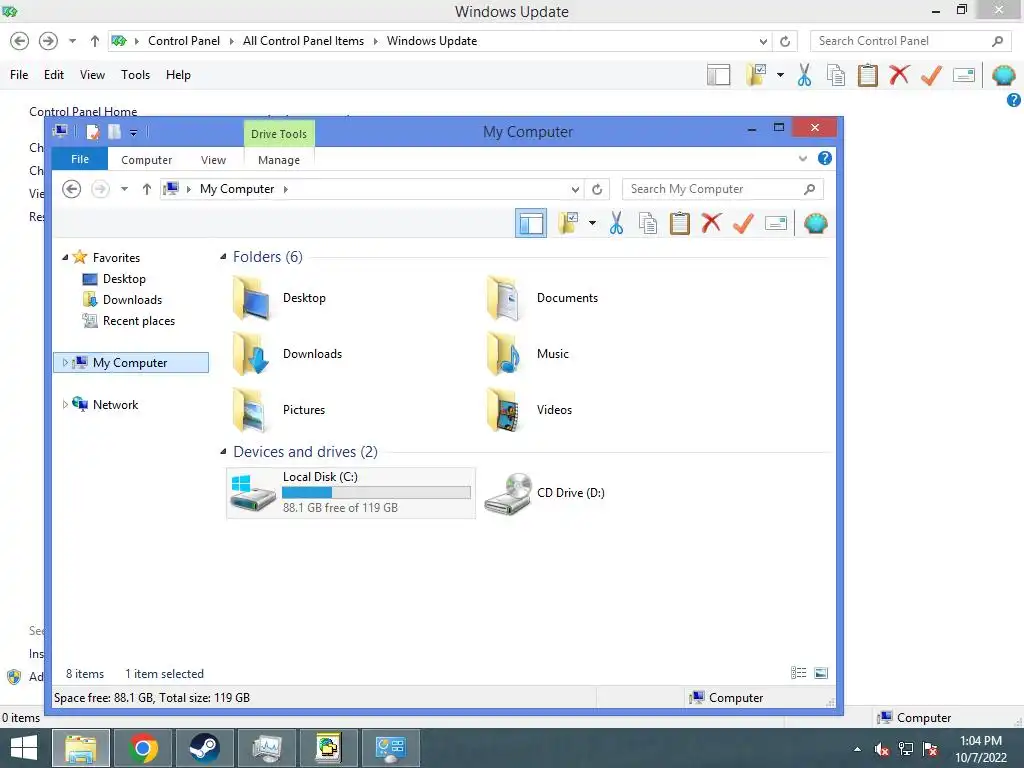1024x768 pixels.
Task: Open the Manage tab under Drive Tools
Action: point(279,160)
